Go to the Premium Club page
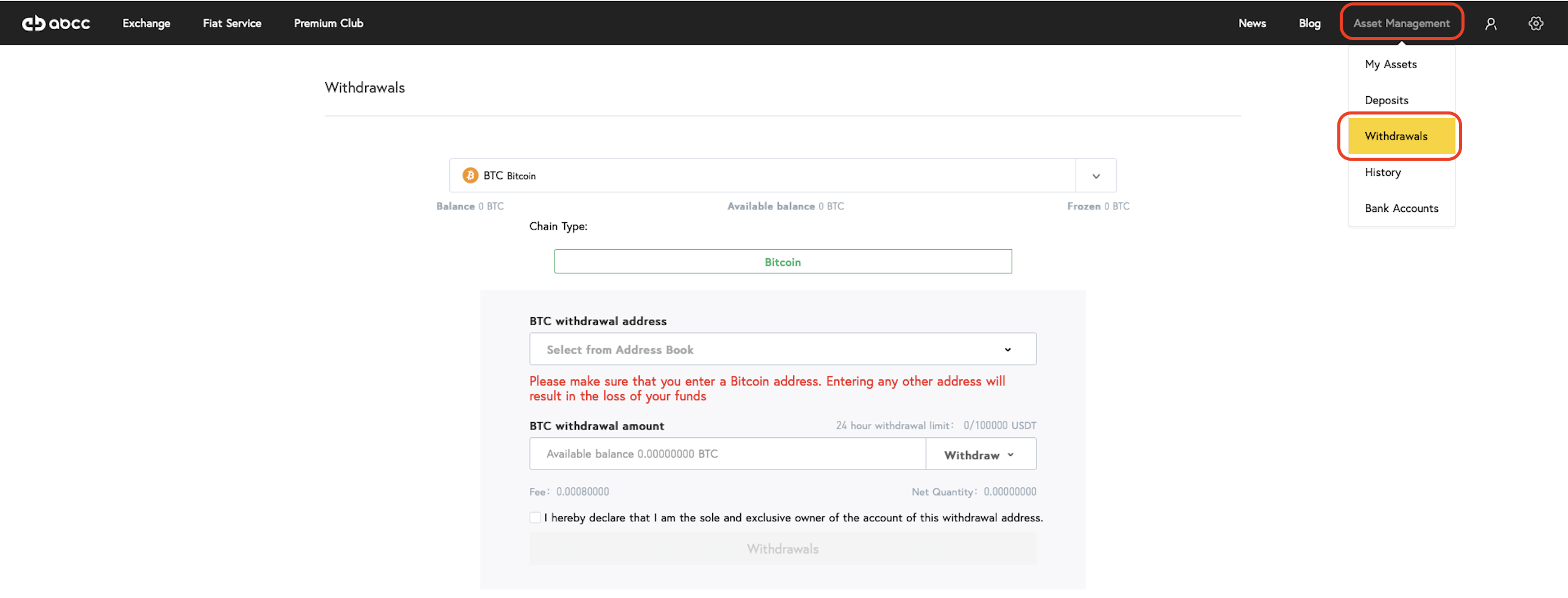 [x=329, y=23]
